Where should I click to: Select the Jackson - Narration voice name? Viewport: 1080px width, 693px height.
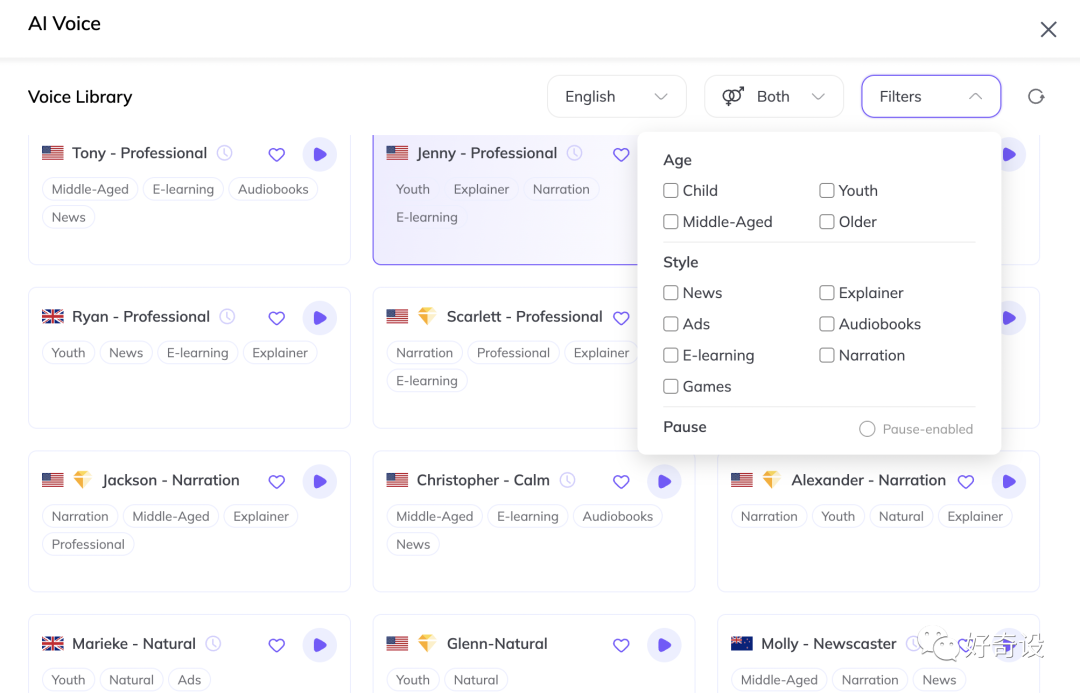pos(171,480)
